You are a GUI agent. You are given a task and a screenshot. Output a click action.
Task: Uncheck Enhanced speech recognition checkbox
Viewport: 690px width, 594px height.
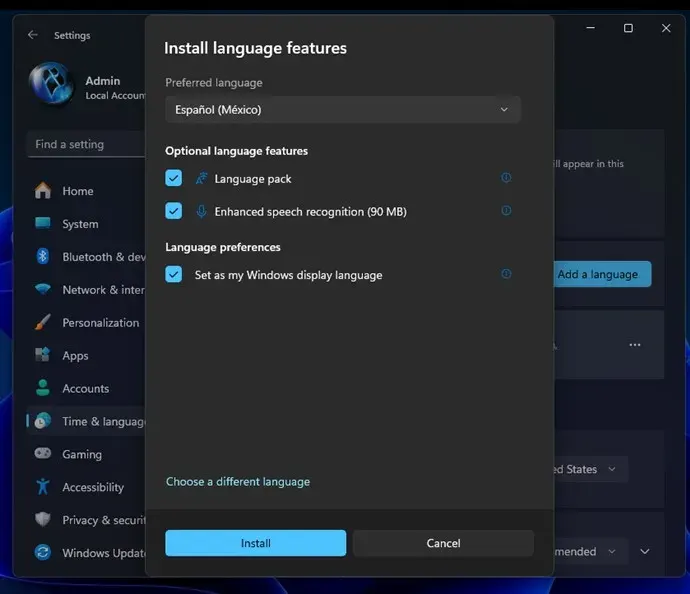[173, 211]
